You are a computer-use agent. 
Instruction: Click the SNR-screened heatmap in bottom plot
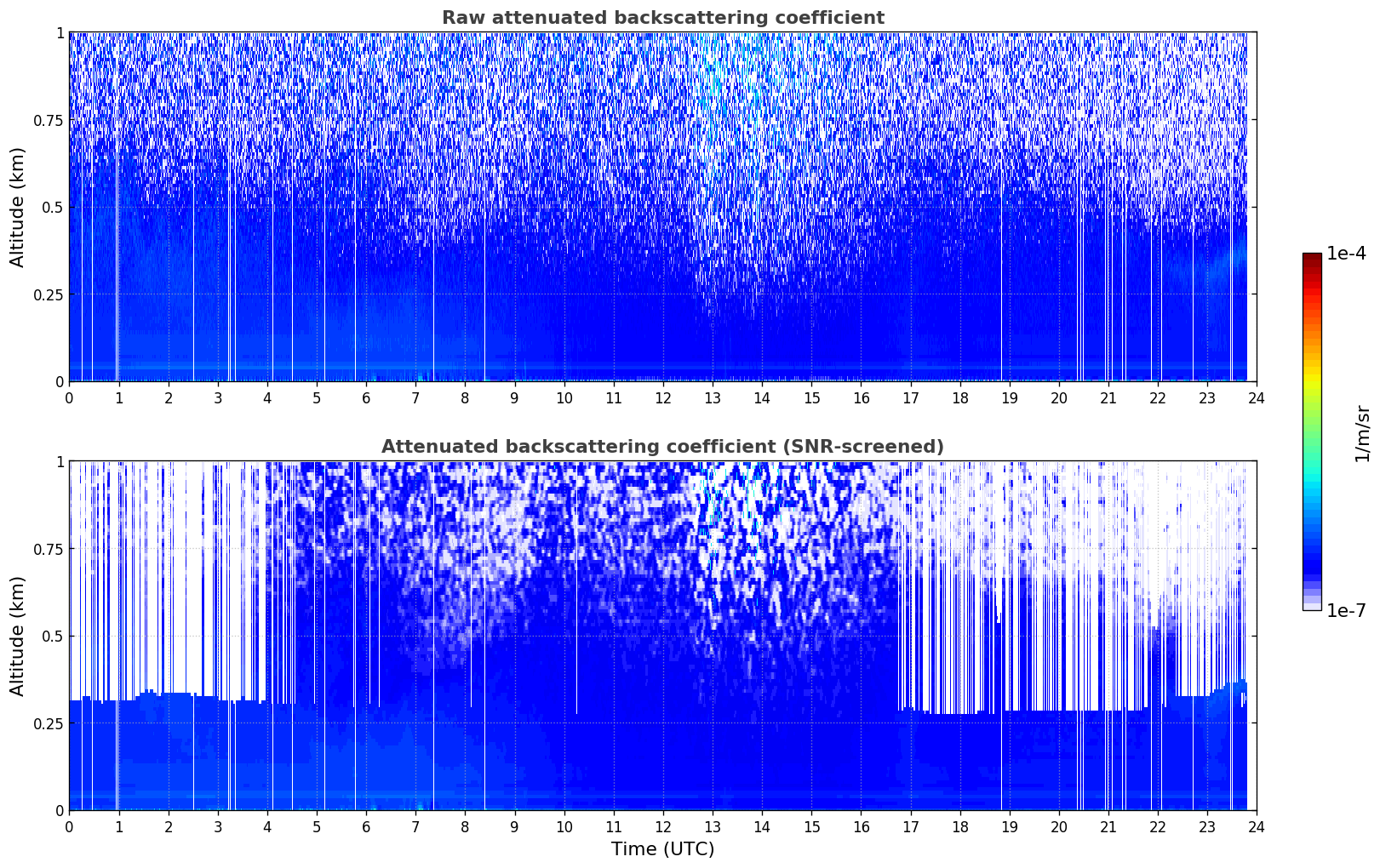662,636
